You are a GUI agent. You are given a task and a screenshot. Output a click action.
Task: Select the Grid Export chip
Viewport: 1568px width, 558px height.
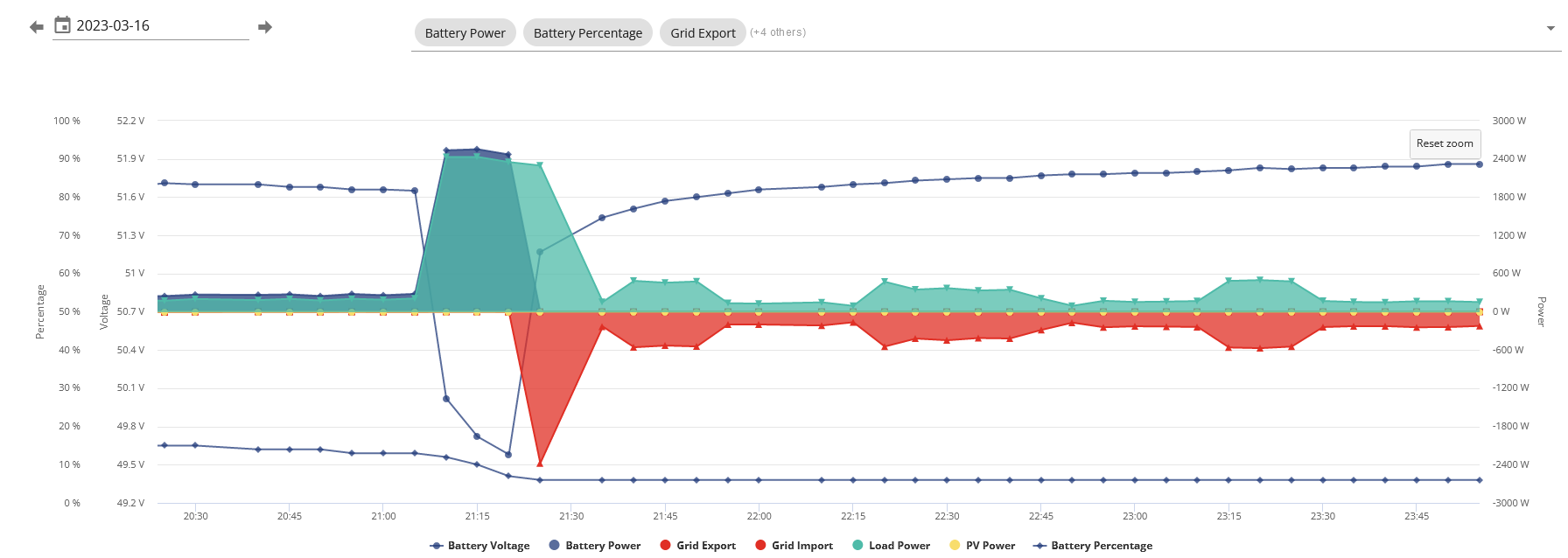[703, 32]
